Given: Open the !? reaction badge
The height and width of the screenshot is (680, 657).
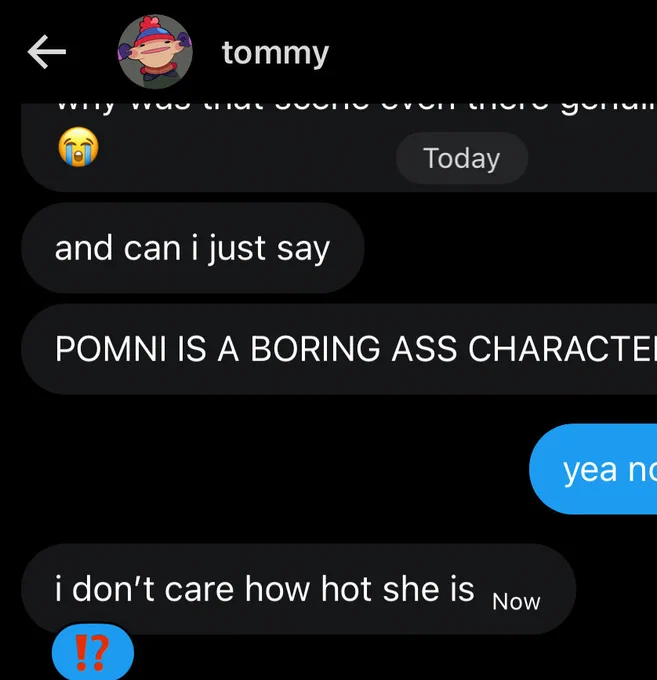Looking at the screenshot, I should click(93, 652).
